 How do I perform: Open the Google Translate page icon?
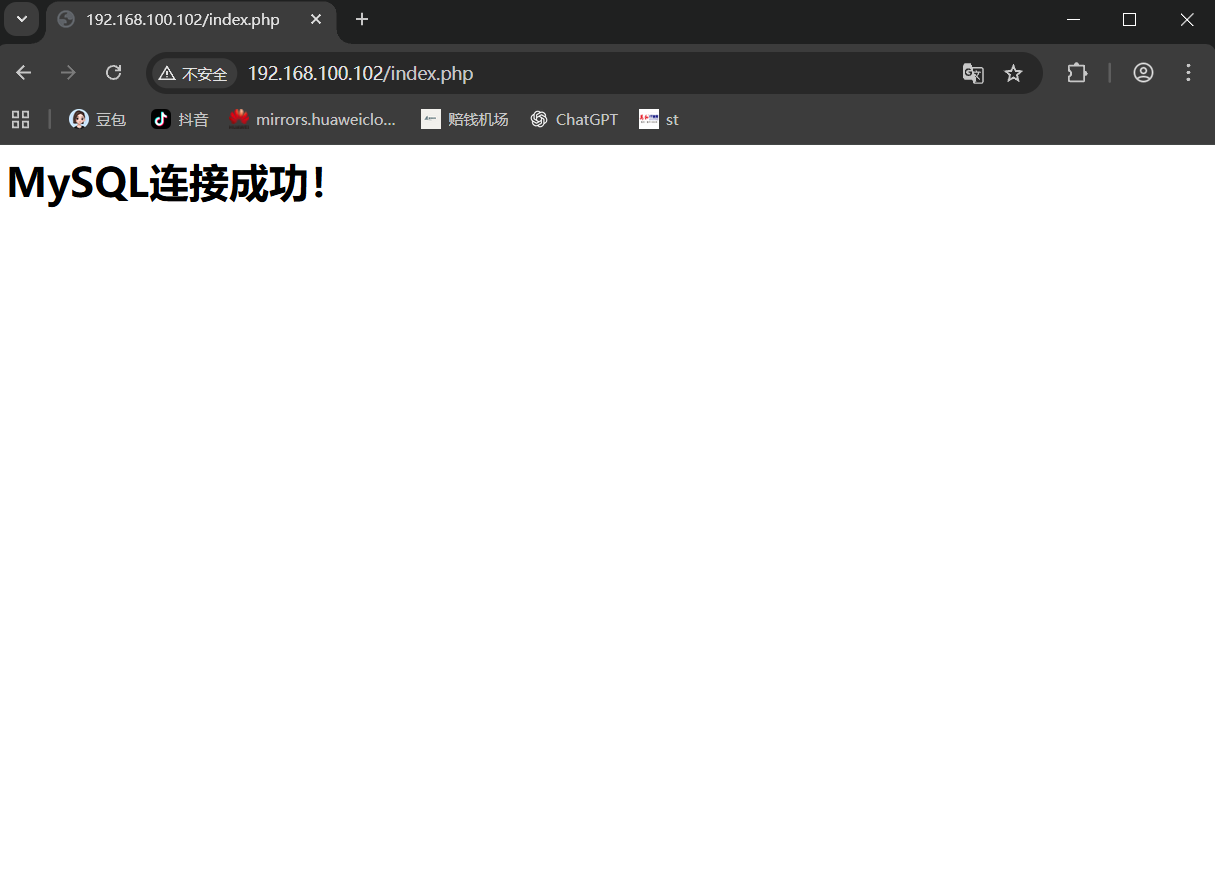point(973,73)
